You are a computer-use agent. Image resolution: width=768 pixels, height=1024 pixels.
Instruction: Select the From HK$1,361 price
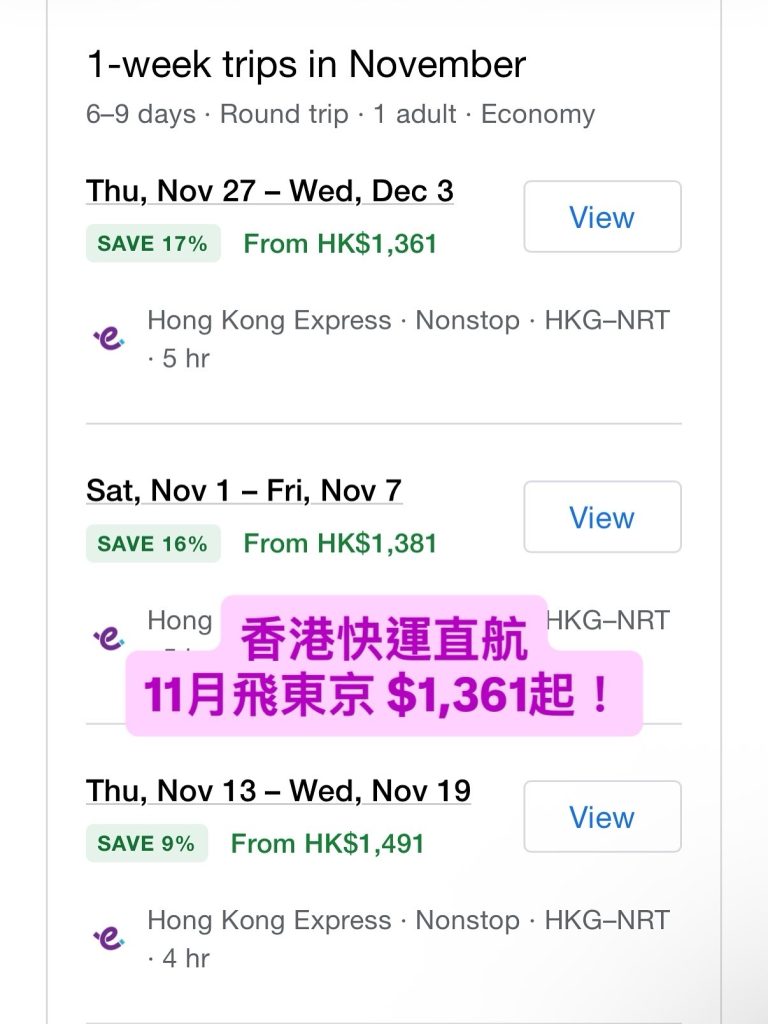click(340, 244)
